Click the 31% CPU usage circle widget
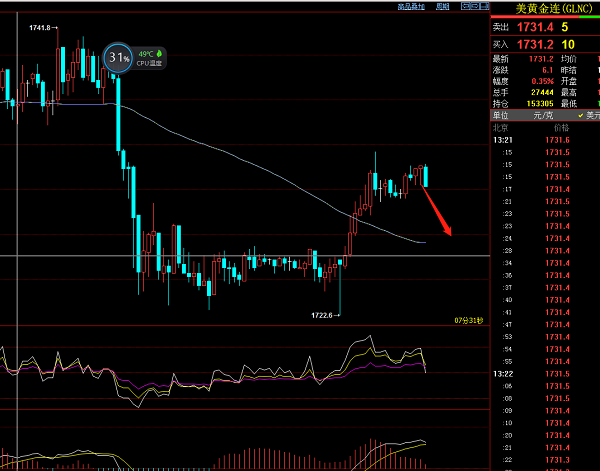The width and height of the screenshot is (600, 471). (119, 58)
